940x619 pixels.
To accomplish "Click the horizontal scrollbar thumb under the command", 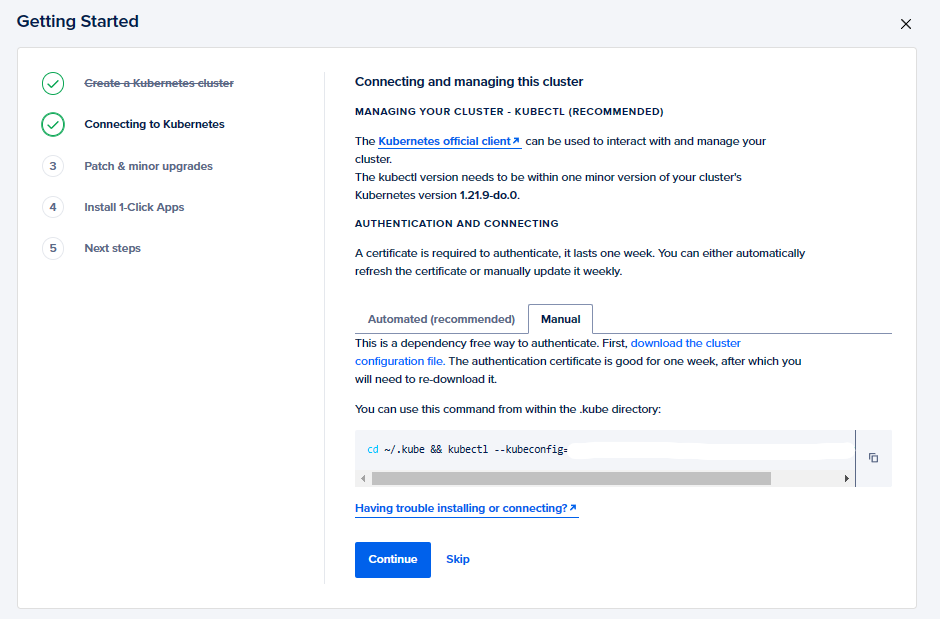I will [570, 479].
